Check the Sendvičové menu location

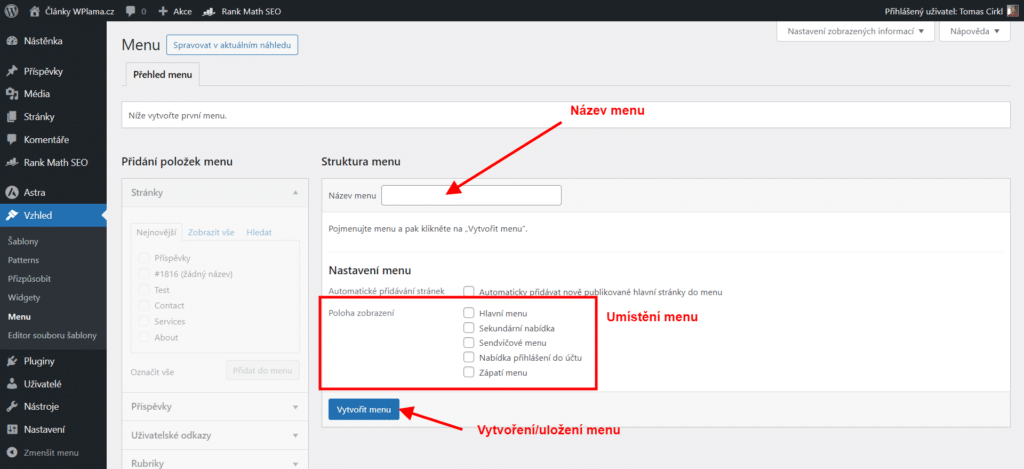click(468, 342)
